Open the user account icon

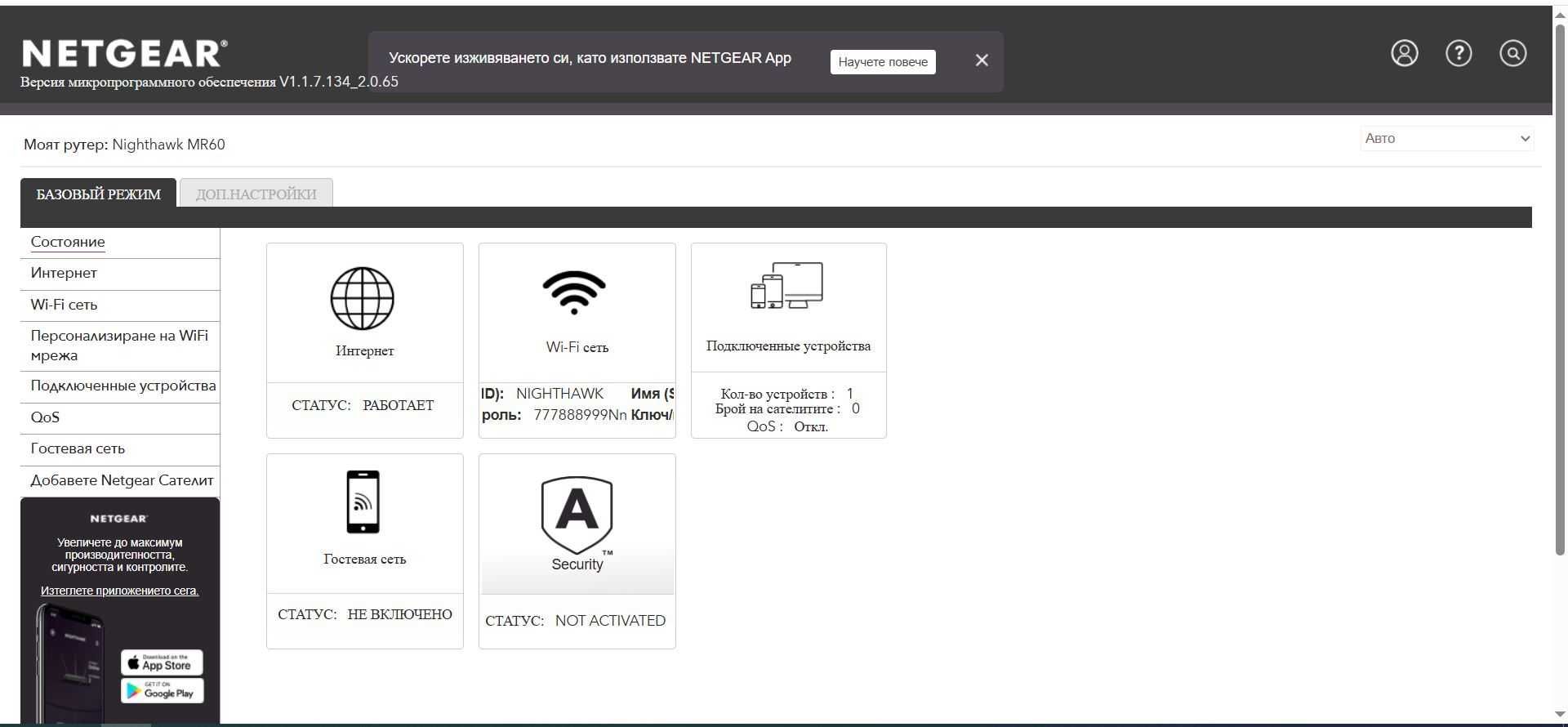click(1404, 53)
